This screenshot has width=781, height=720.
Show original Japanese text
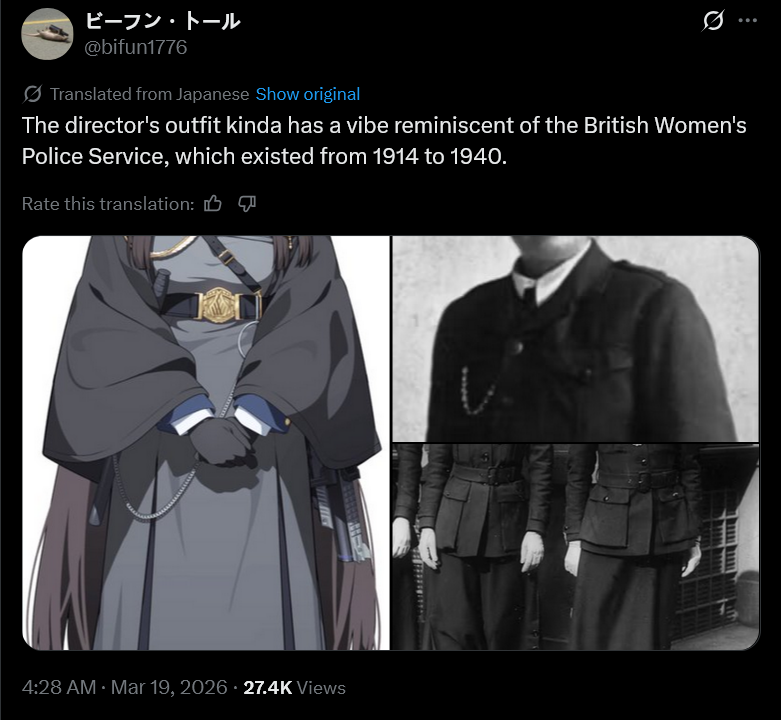(x=307, y=94)
